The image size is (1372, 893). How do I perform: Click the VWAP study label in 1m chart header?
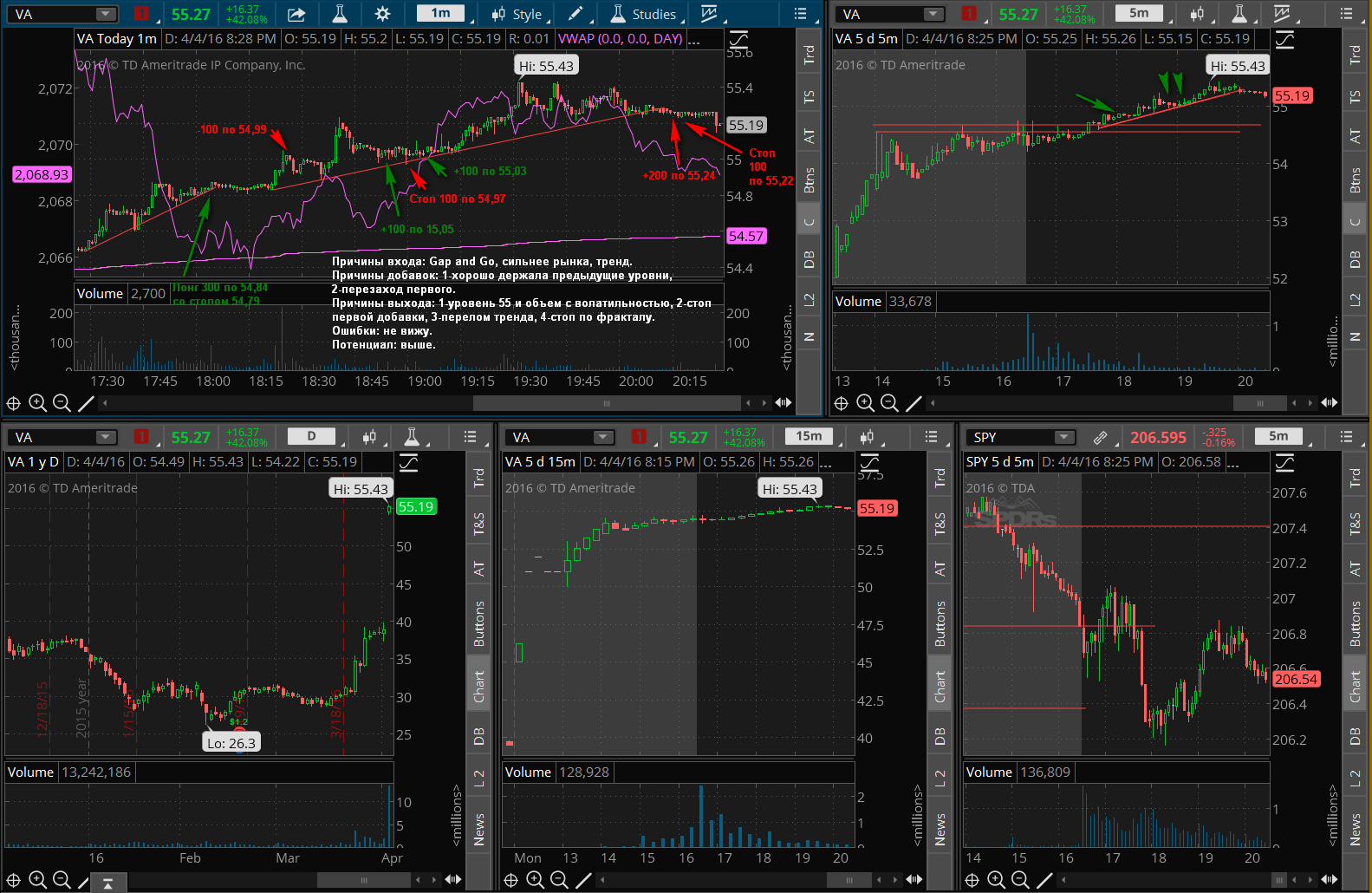tap(621, 39)
